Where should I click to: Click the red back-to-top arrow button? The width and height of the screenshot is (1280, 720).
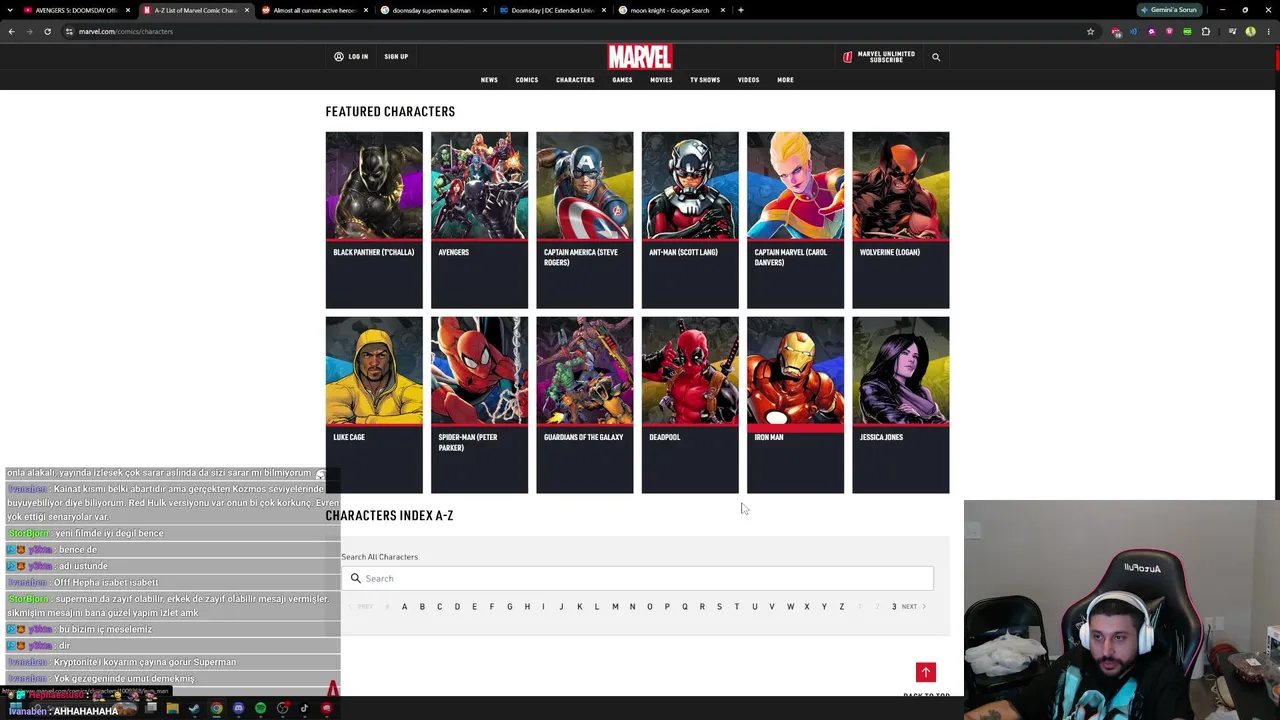point(926,672)
